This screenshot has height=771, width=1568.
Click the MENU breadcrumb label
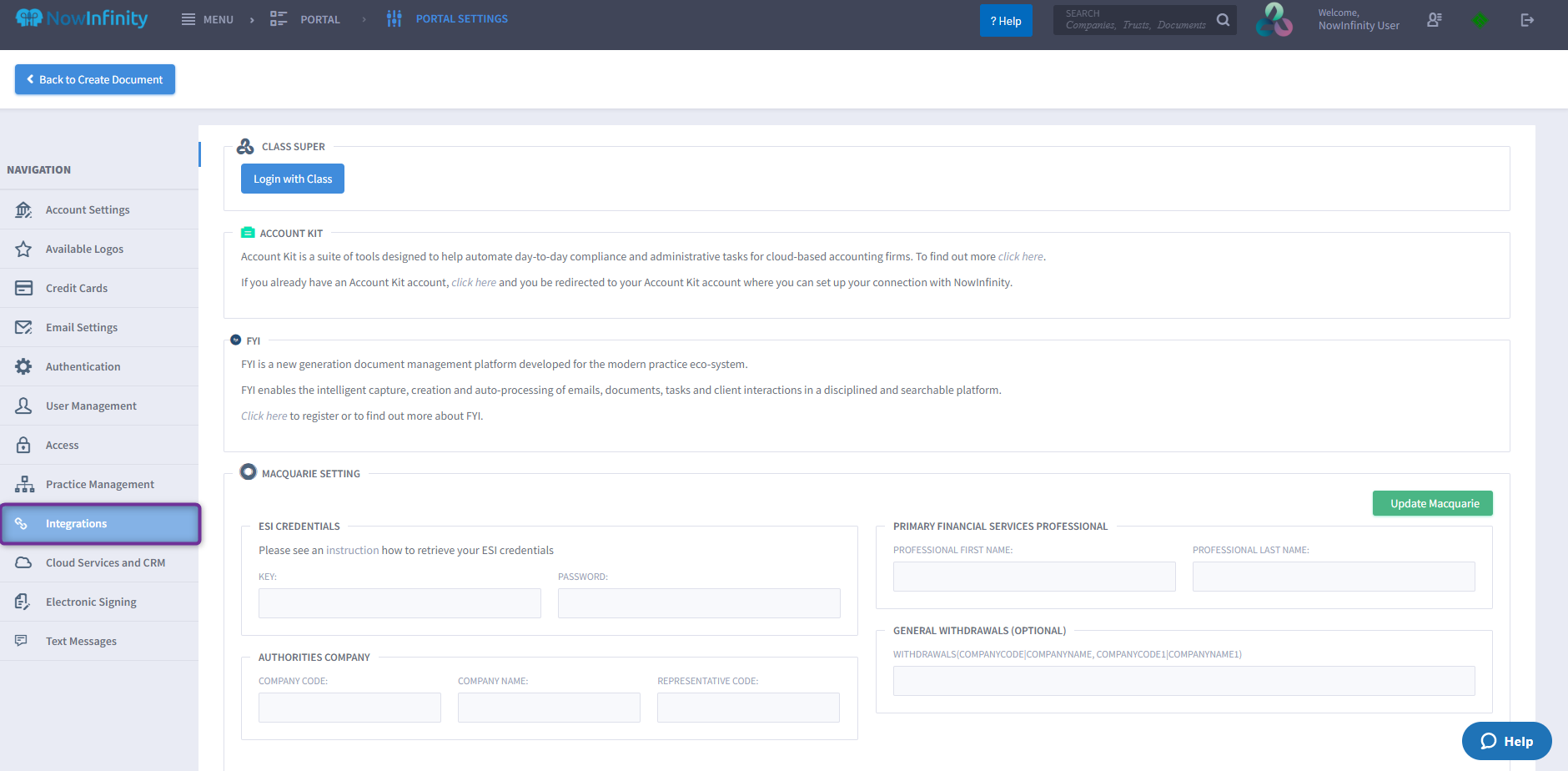[219, 19]
